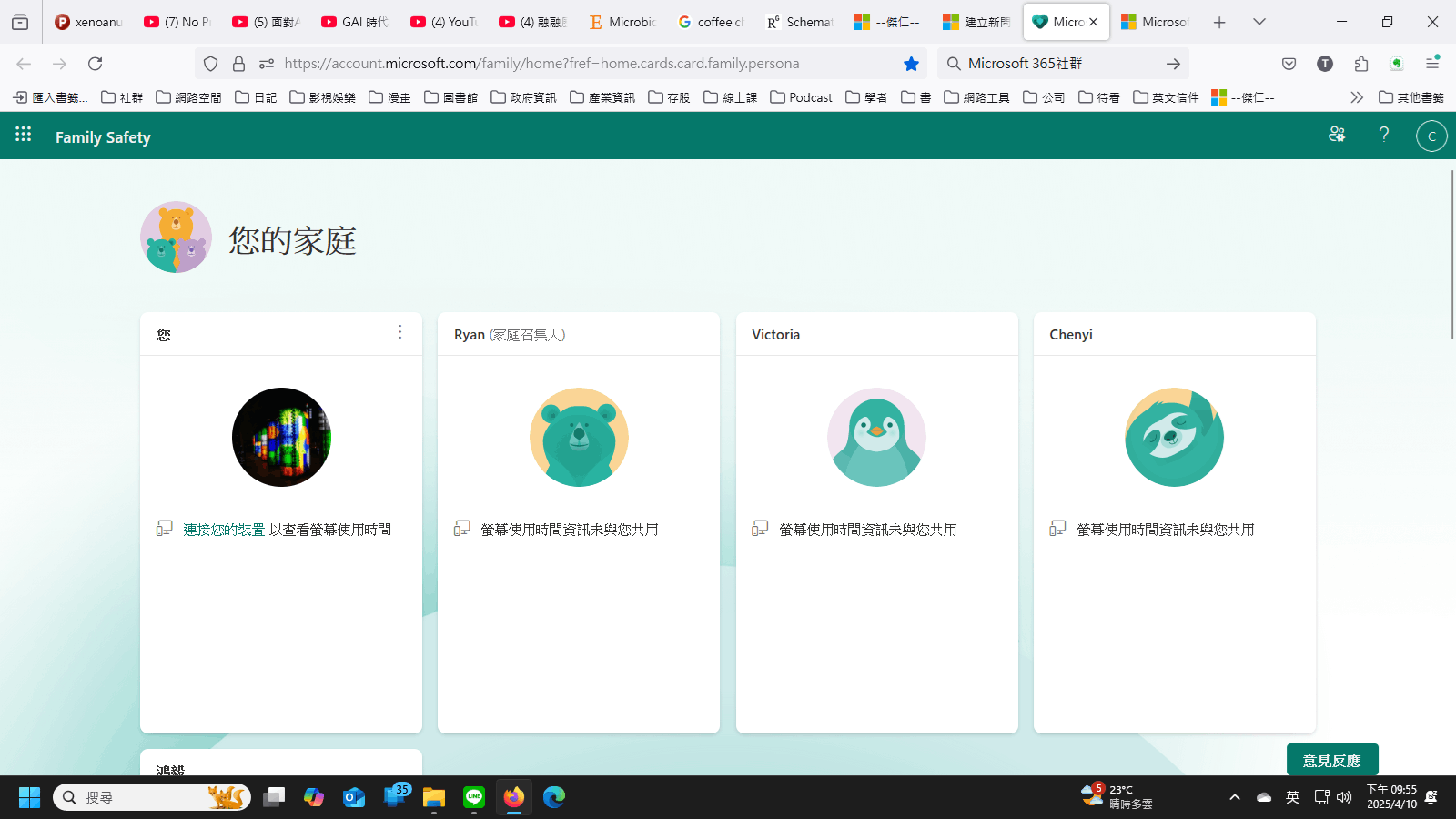This screenshot has height=819, width=1456.
Task: Click the device icon on Chenyi's card
Action: click(x=1057, y=528)
